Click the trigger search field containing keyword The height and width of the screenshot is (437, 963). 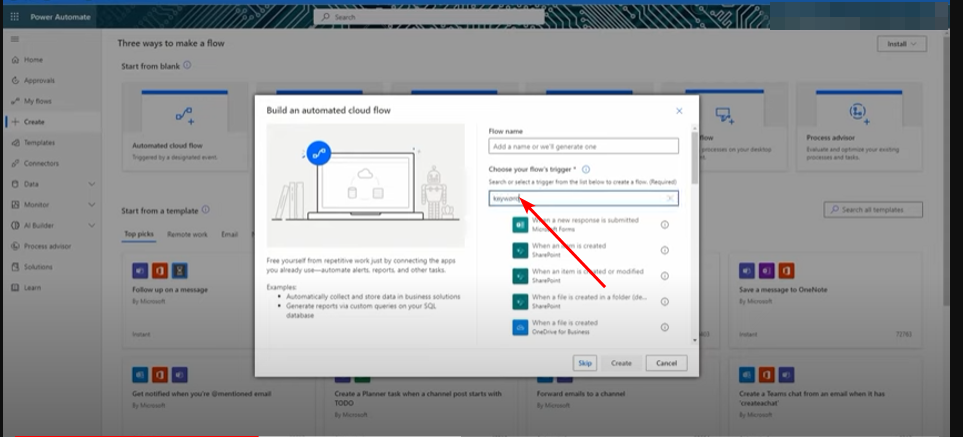pos(583,198)
